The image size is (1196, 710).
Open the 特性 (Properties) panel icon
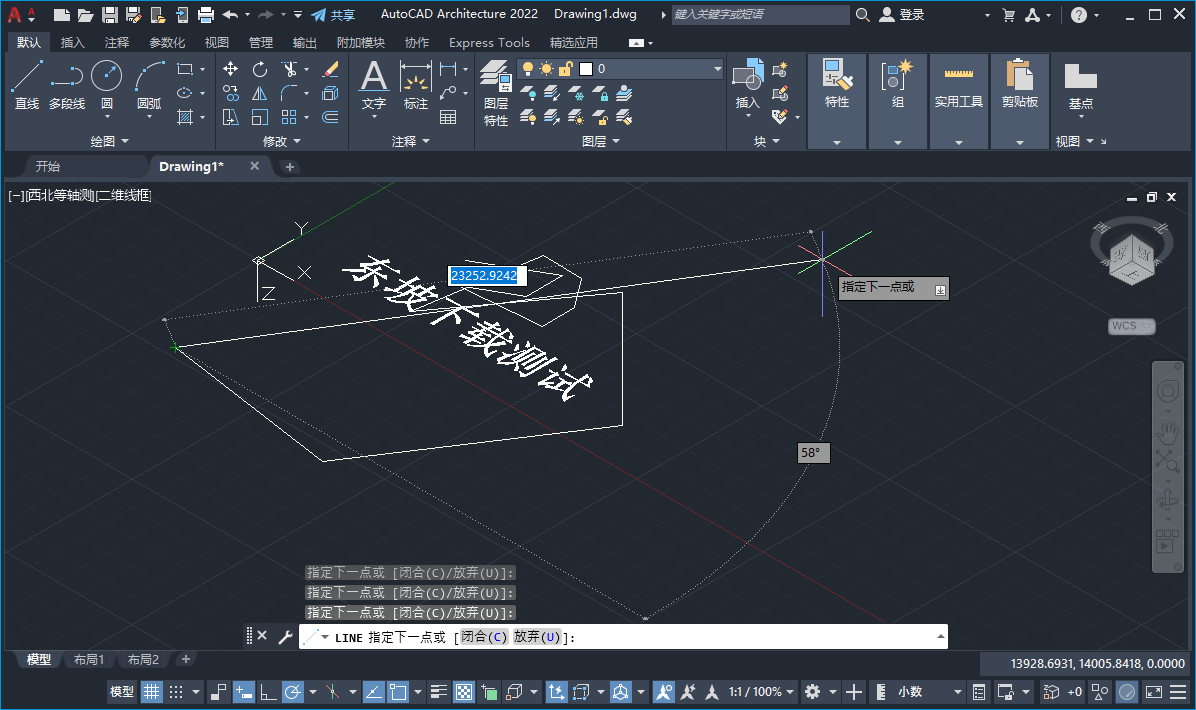tap(836, 75)
